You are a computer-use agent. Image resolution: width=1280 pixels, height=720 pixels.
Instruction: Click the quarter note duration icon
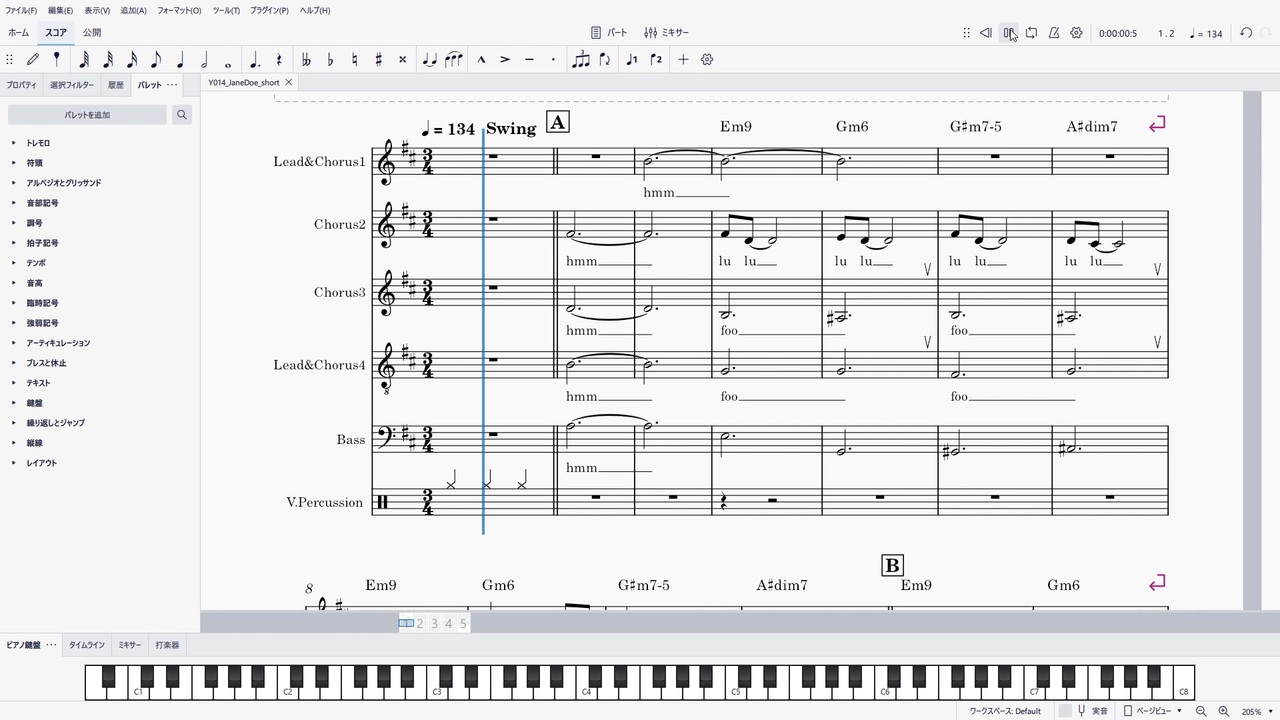[180, 60]
